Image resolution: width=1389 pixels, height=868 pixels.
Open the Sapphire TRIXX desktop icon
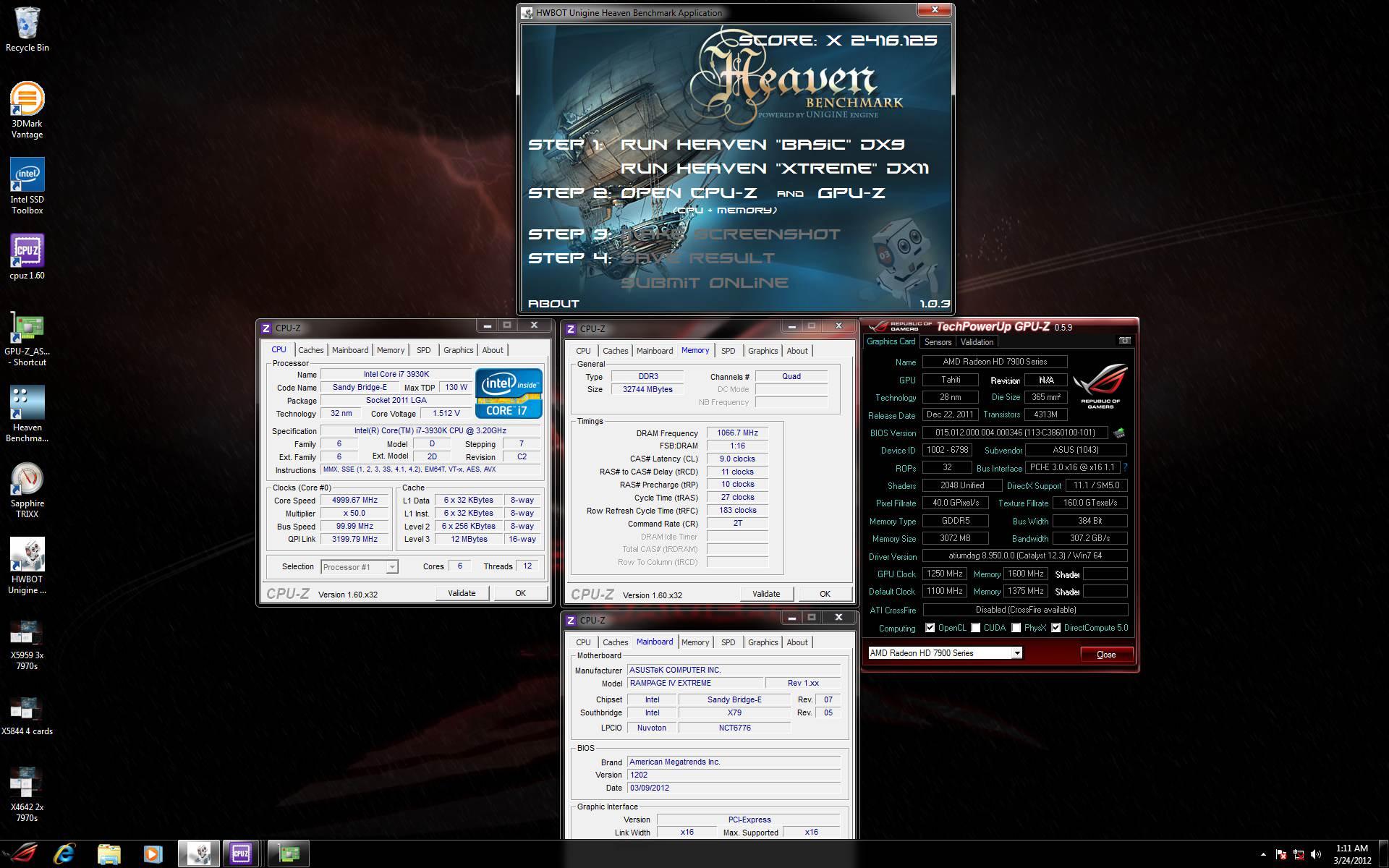point(27,490)
